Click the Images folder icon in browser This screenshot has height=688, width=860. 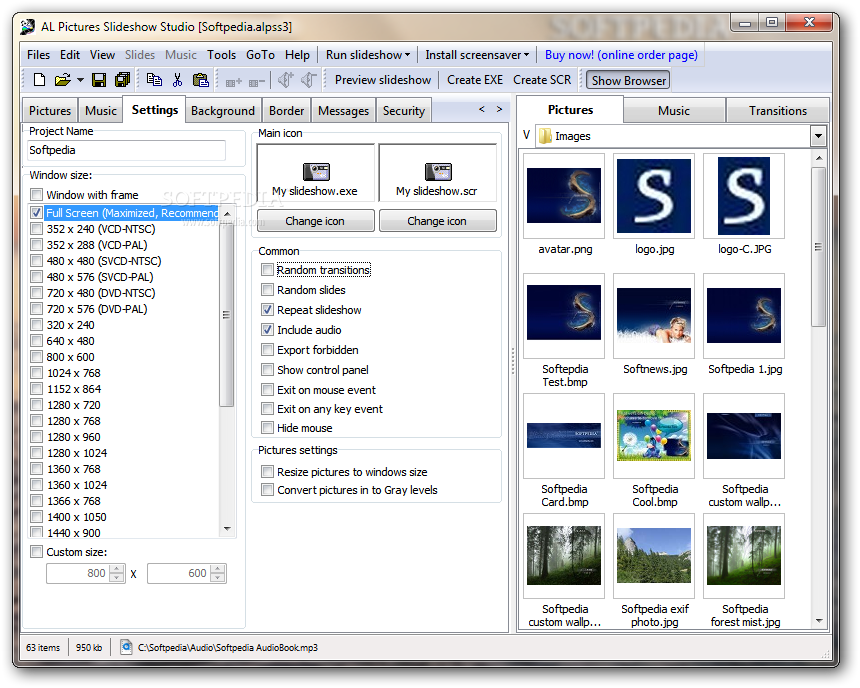click(545, 136)
